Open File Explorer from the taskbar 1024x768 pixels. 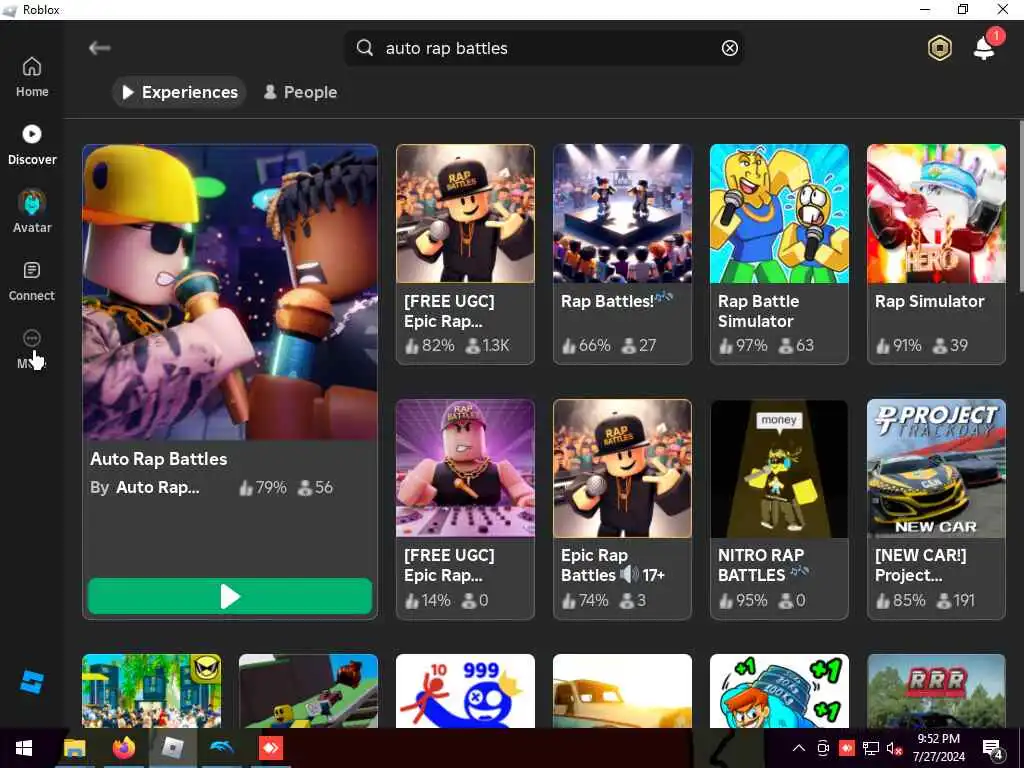[x=74, y=748]
